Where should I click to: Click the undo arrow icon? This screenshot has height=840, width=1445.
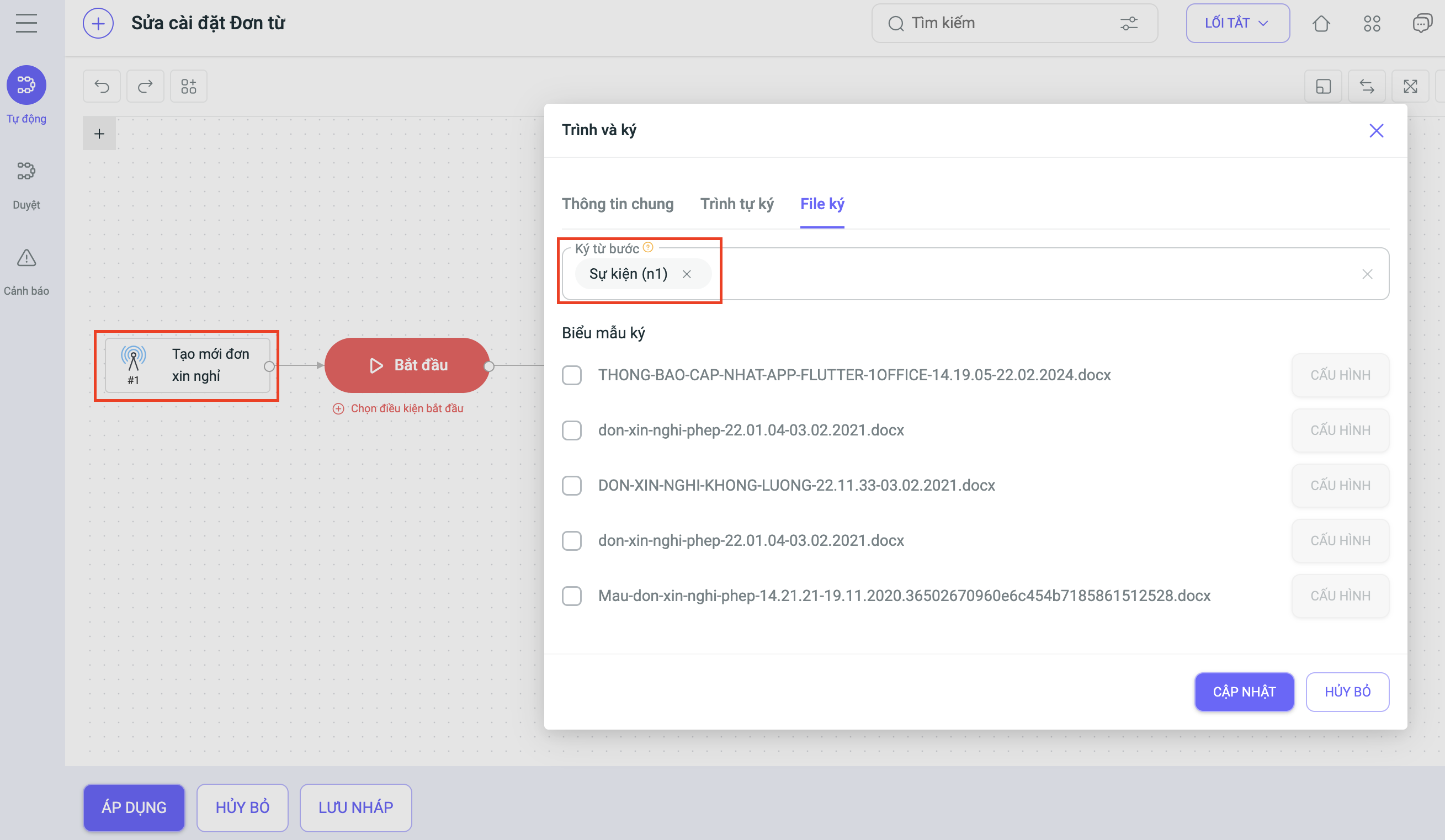coord(102,87)
